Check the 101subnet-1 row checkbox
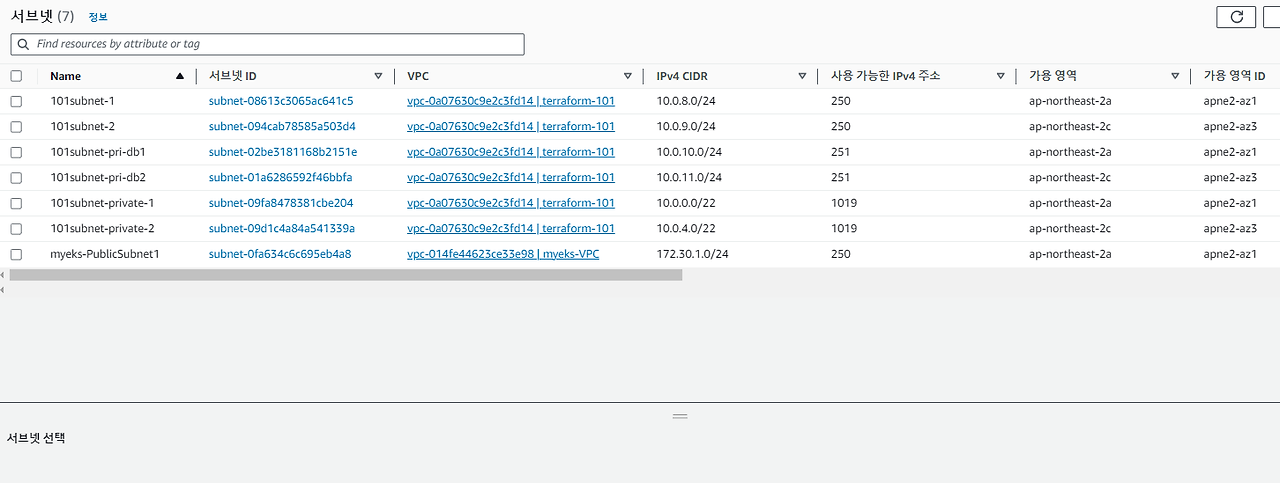Viewport: 1280px width, 483px height. 16,101
